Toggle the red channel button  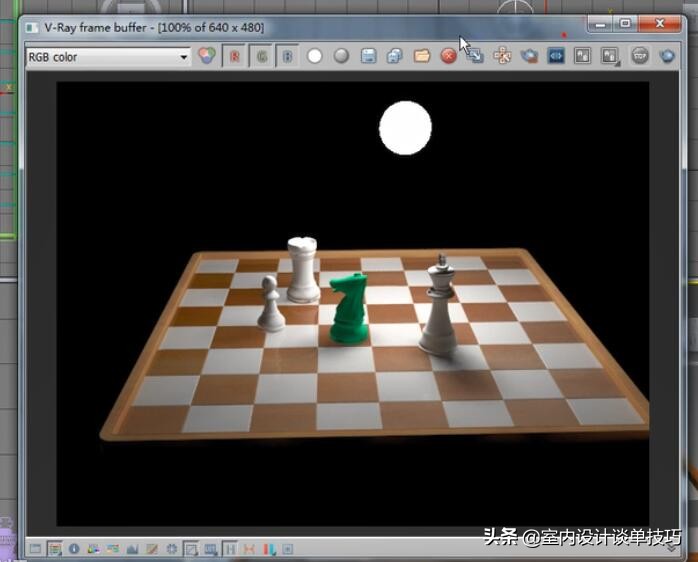(x=235, y=56)
